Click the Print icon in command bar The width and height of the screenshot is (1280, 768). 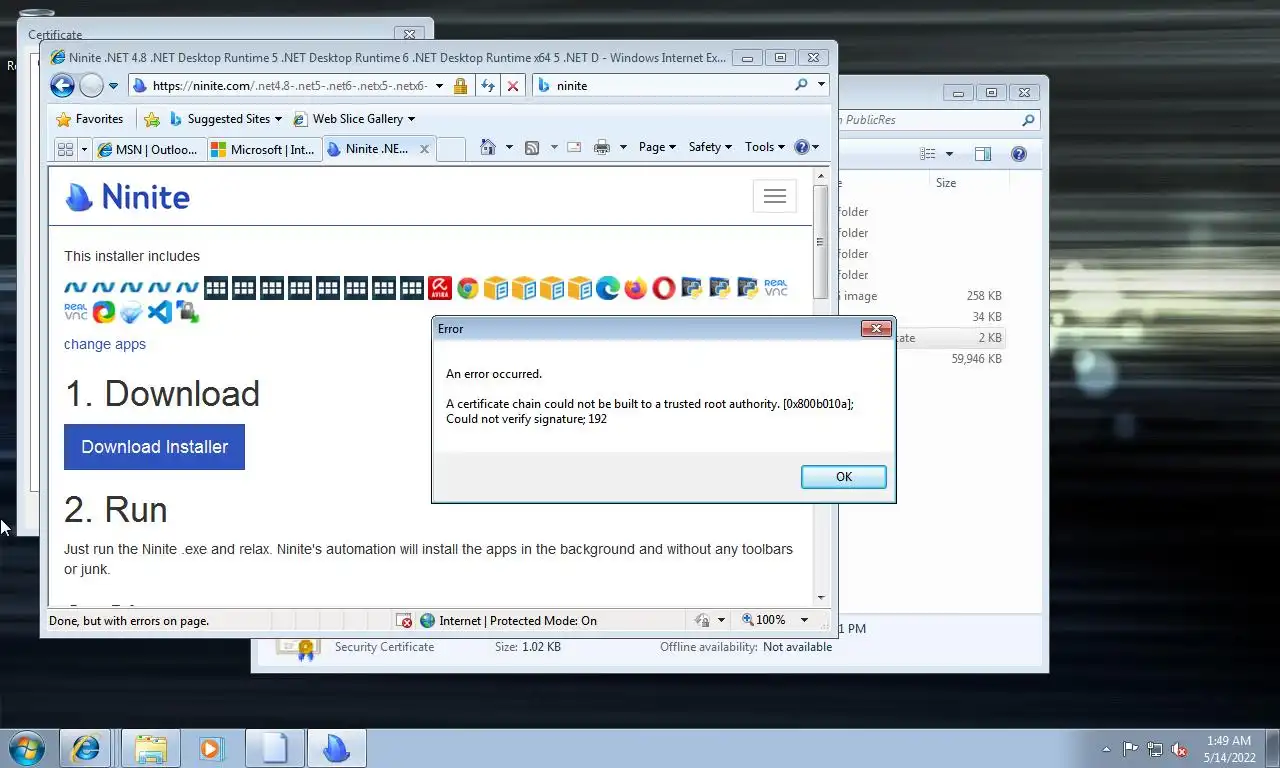pyautogui.click(x=601, y=147)
